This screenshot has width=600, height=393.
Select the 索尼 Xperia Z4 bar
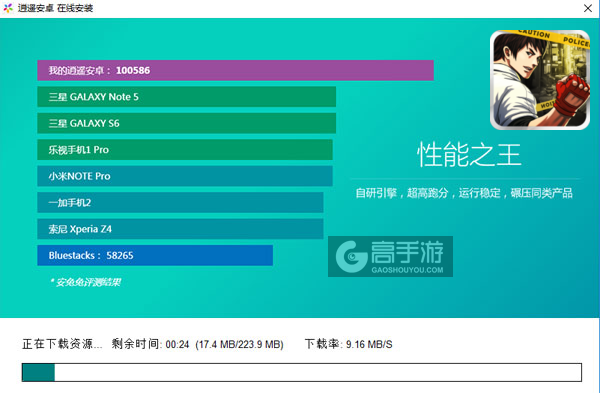180,229
